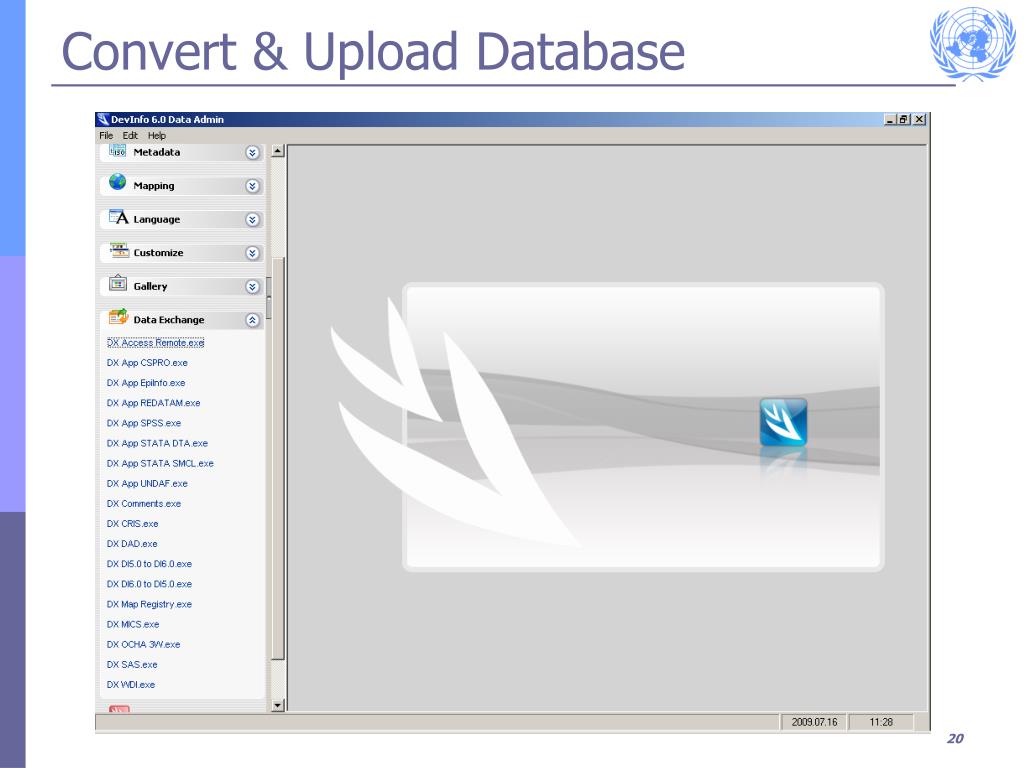Select the Mapping panel header

(182, 186)
